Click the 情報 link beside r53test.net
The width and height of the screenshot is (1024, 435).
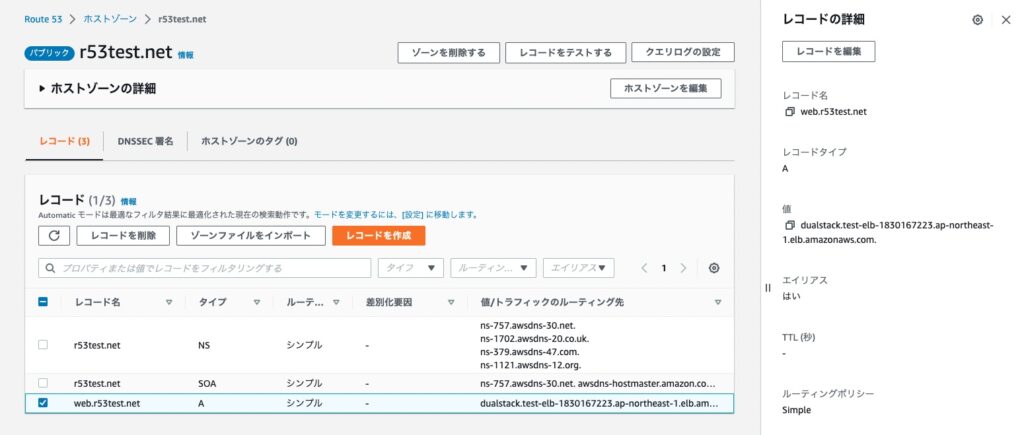click(185, 56)
